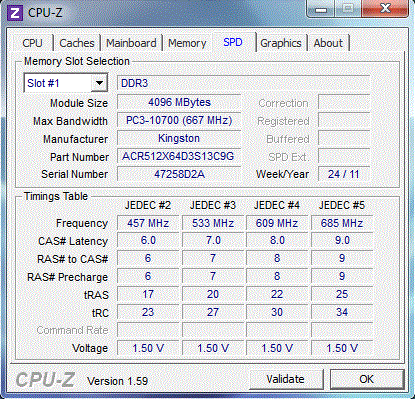Open the Caches tab
This screenshot has height=399, width=415.
pyautogui.click(x=77, y=43)
